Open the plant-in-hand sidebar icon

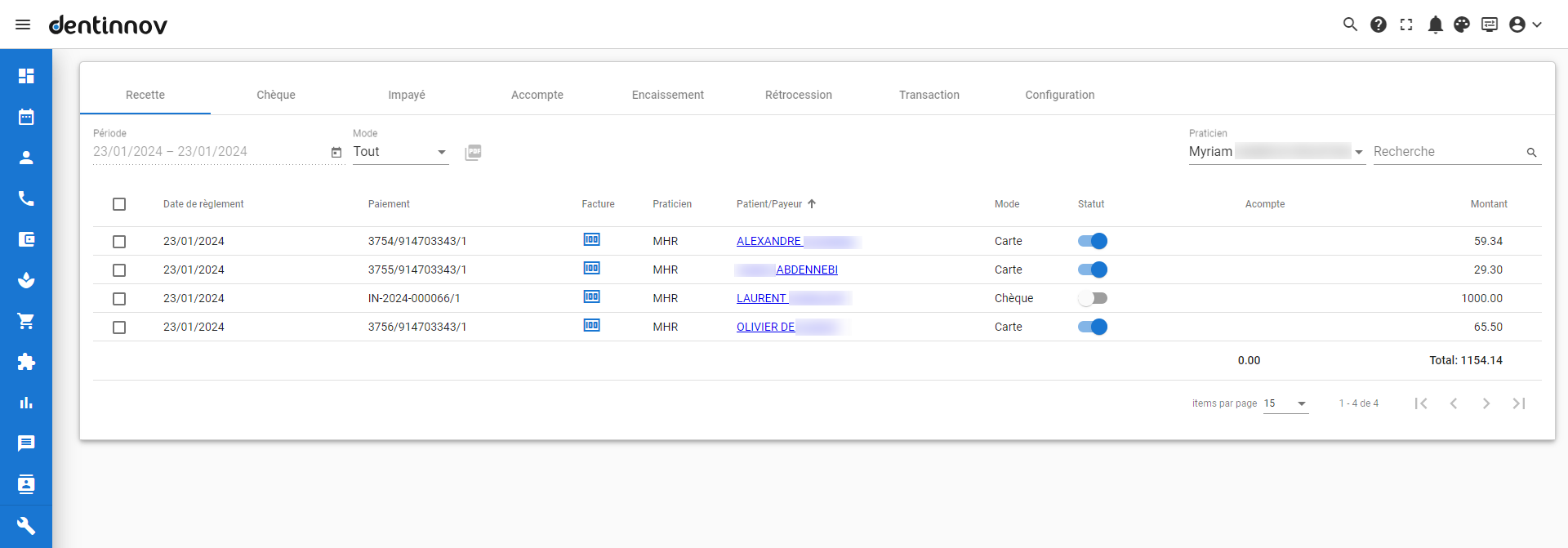tap(26, 280)
